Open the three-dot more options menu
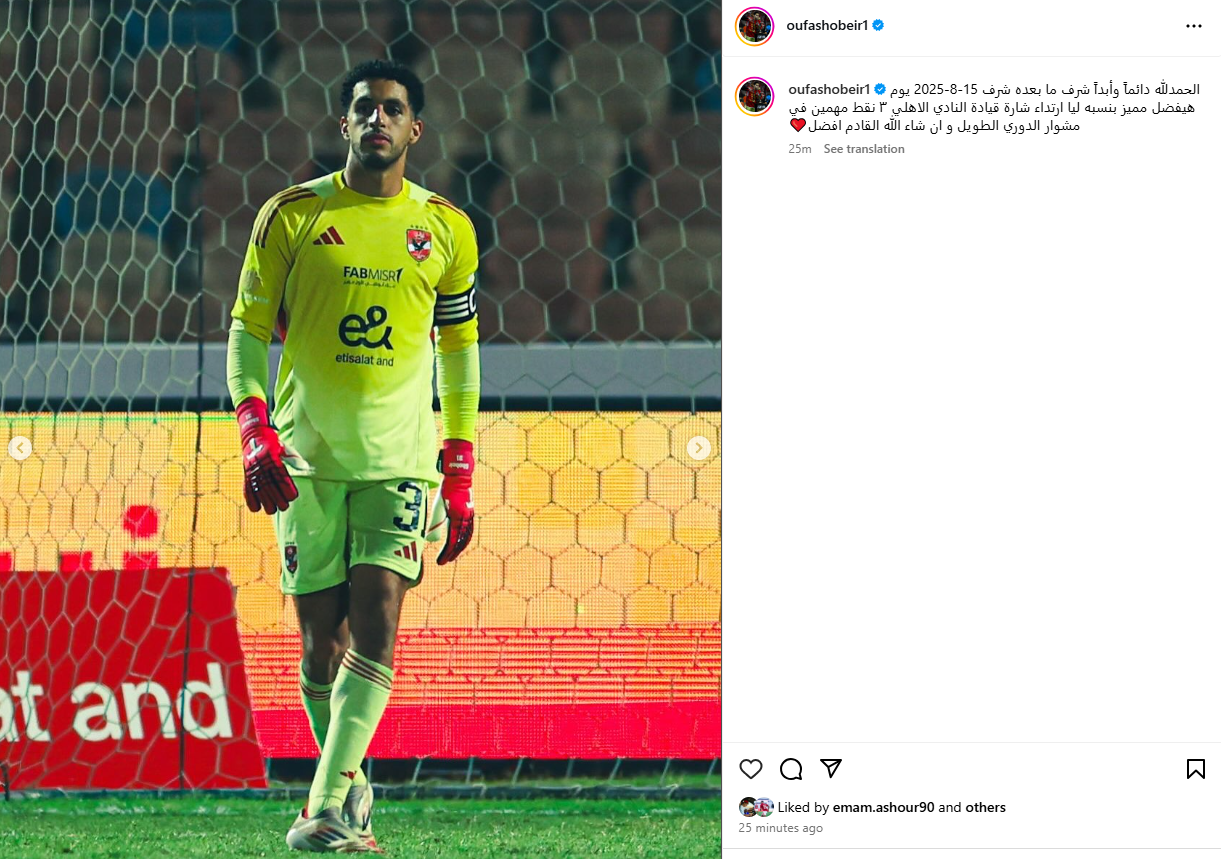Viewport: 1221px width, 859px height. pyautogui.click(x=1194, y=26)
